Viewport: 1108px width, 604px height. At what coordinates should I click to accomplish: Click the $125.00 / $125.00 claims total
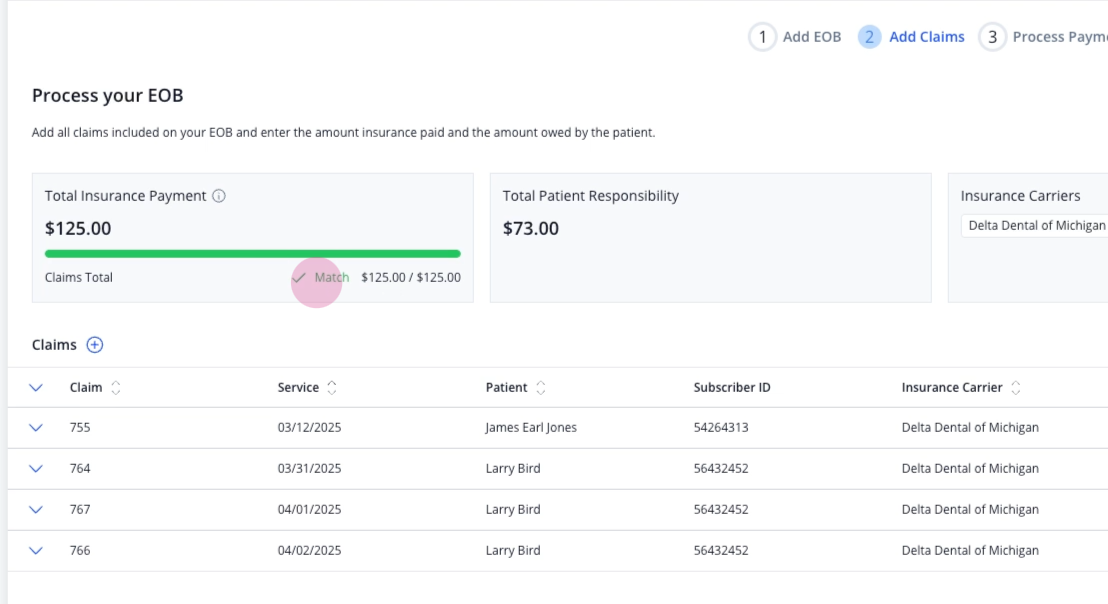411,278
